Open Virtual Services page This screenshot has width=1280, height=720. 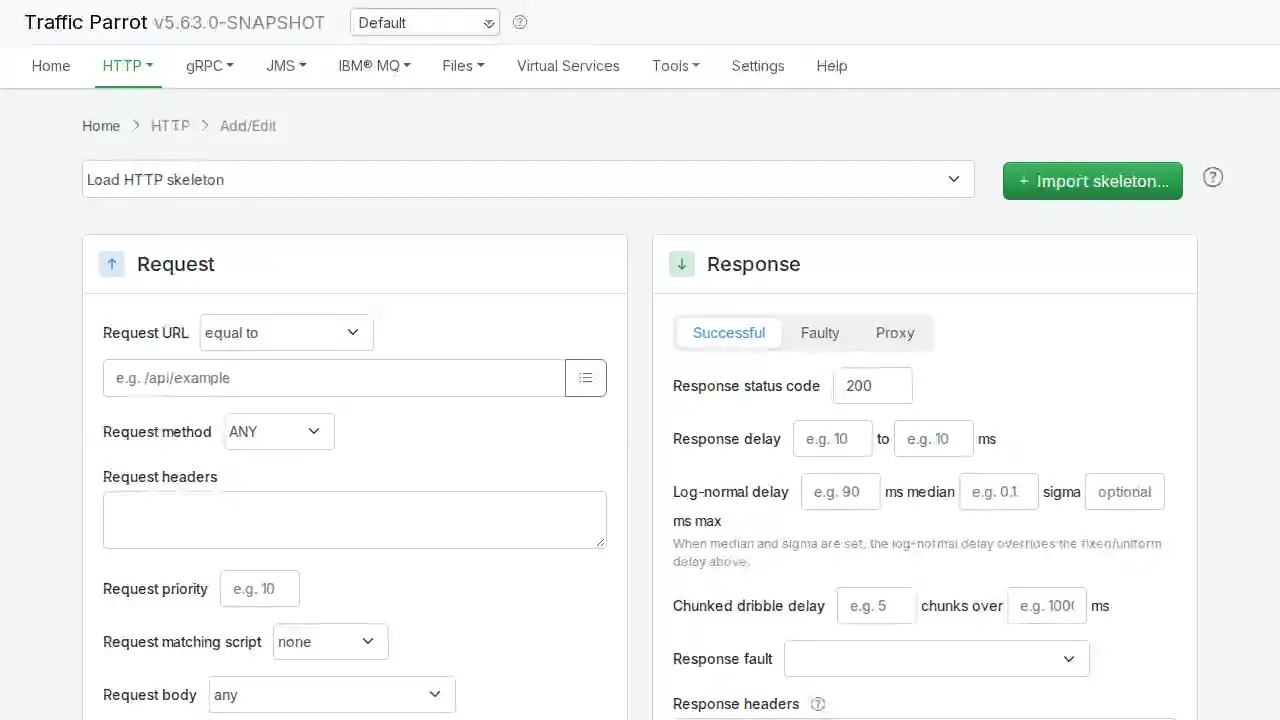[568, 66]
